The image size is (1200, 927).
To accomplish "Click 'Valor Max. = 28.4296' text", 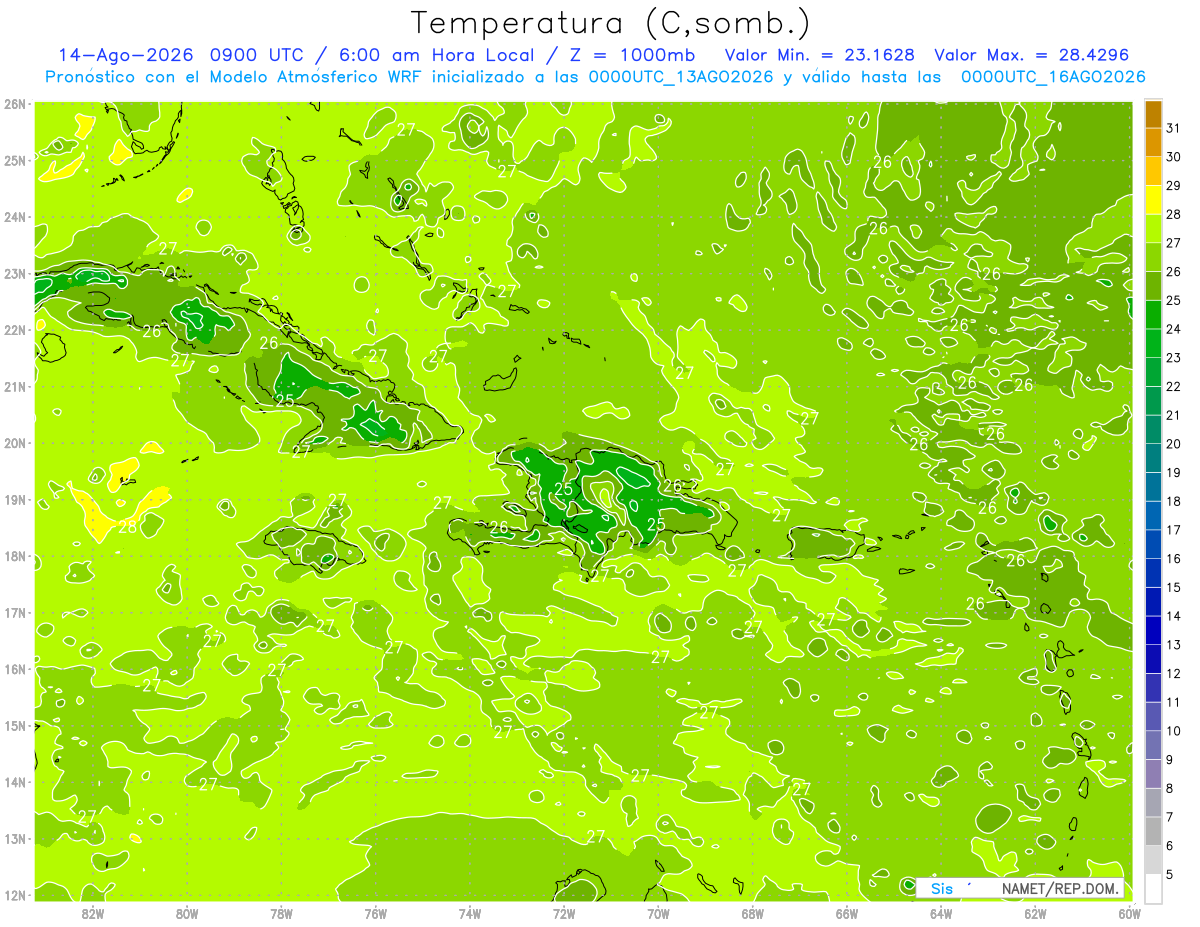I will click(x=1031, y=55).
